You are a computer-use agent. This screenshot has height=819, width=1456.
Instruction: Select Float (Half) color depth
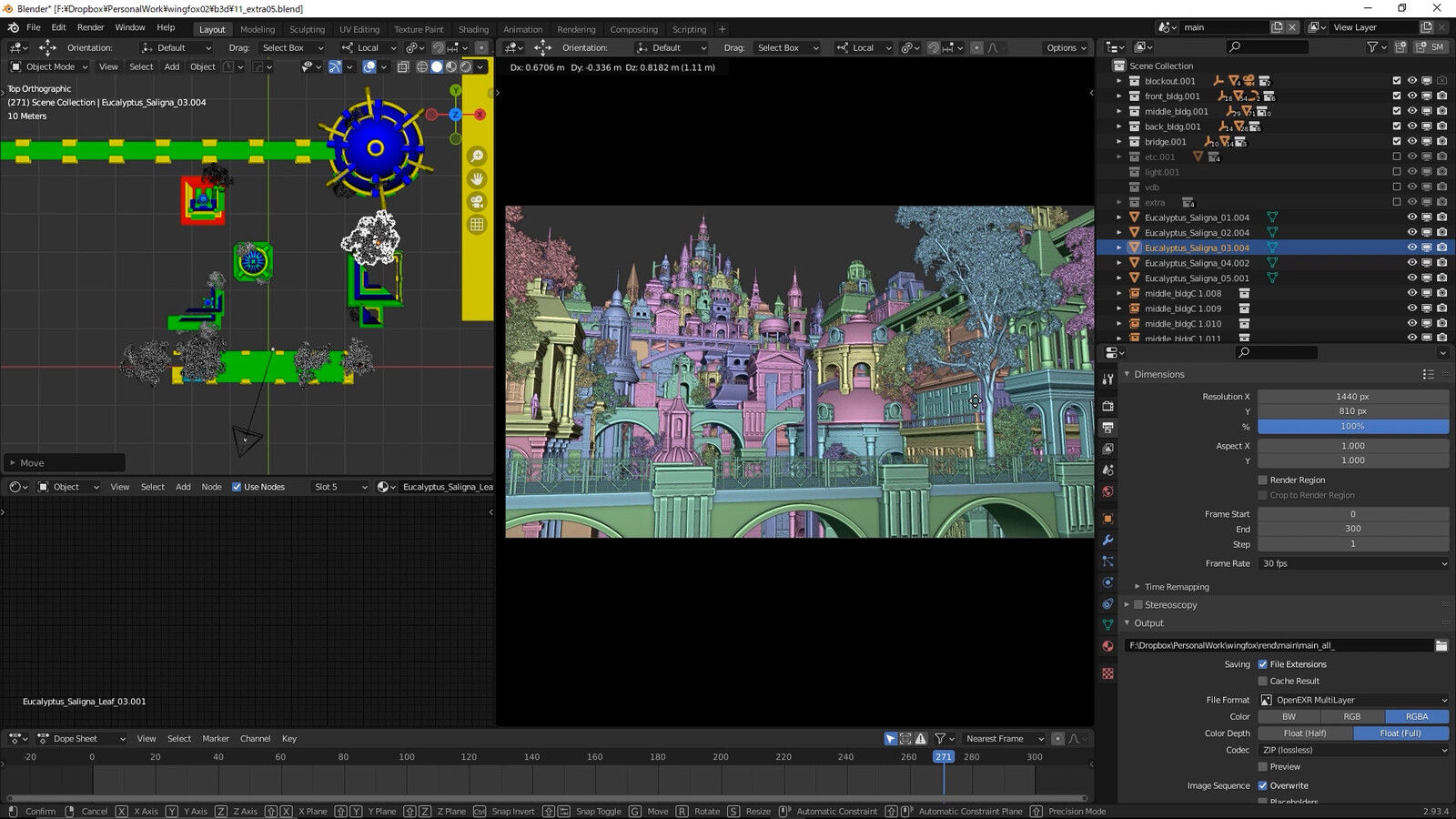pyautogui.click(x=1305, y=733)
